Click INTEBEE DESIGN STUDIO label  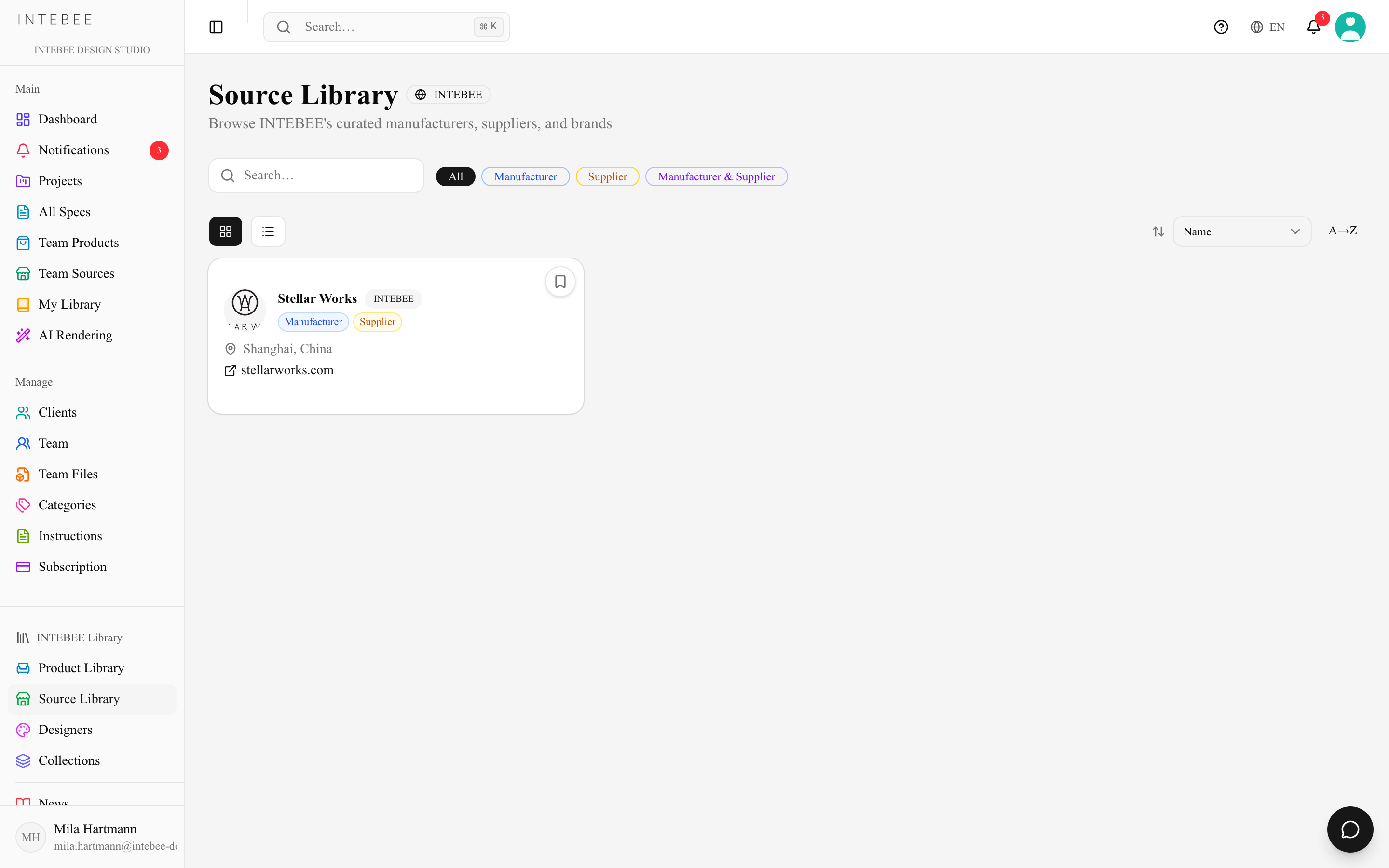coord(92,50)
